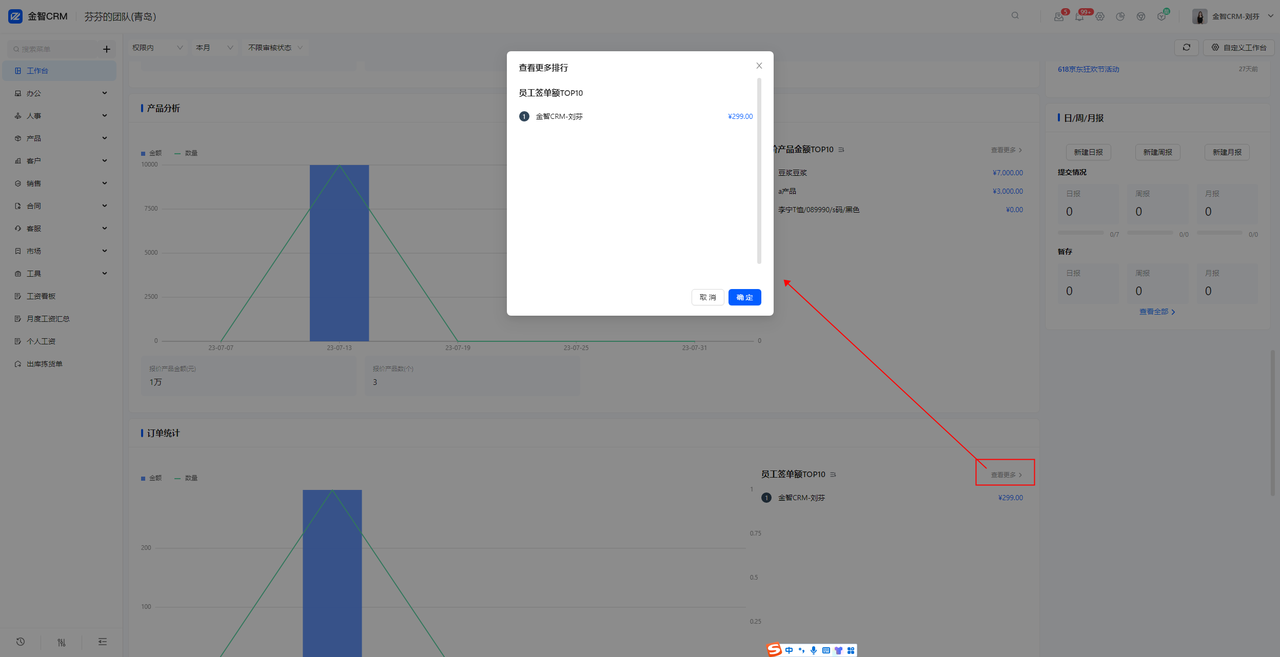Viewport: 1280px width, 657px height.
Task: Open the global search magnifier icon
Action: click(1016, 16)
